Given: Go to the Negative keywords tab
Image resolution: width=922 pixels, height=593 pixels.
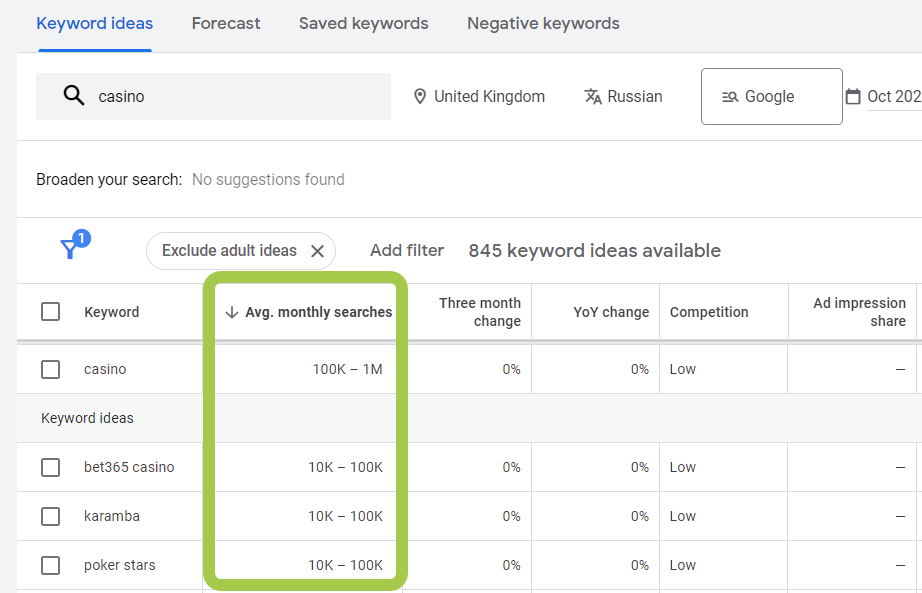Looking at the screenshot, I should 543,24.
